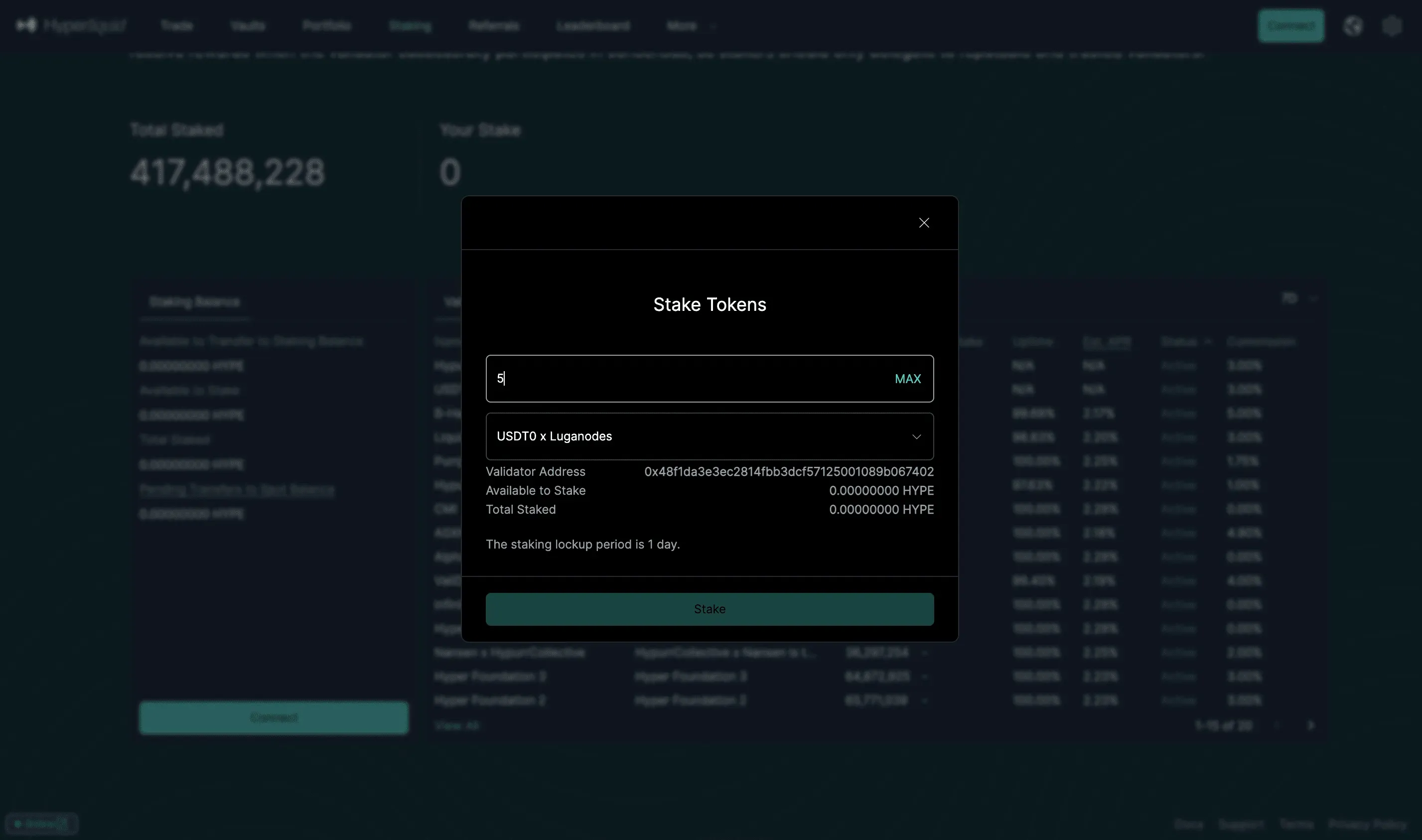Click the View All link below the table
The image size is (1422, 840).
(x=456, y=726)
